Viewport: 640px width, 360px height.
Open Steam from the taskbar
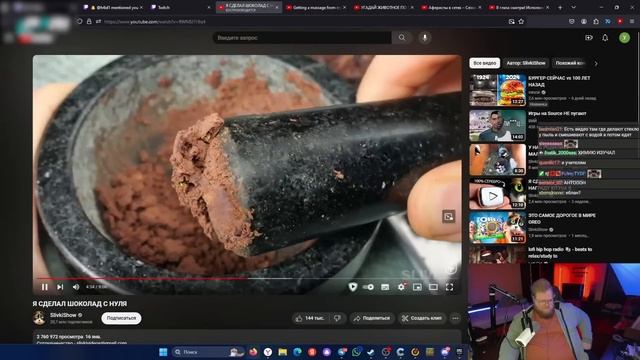(371, 352)
